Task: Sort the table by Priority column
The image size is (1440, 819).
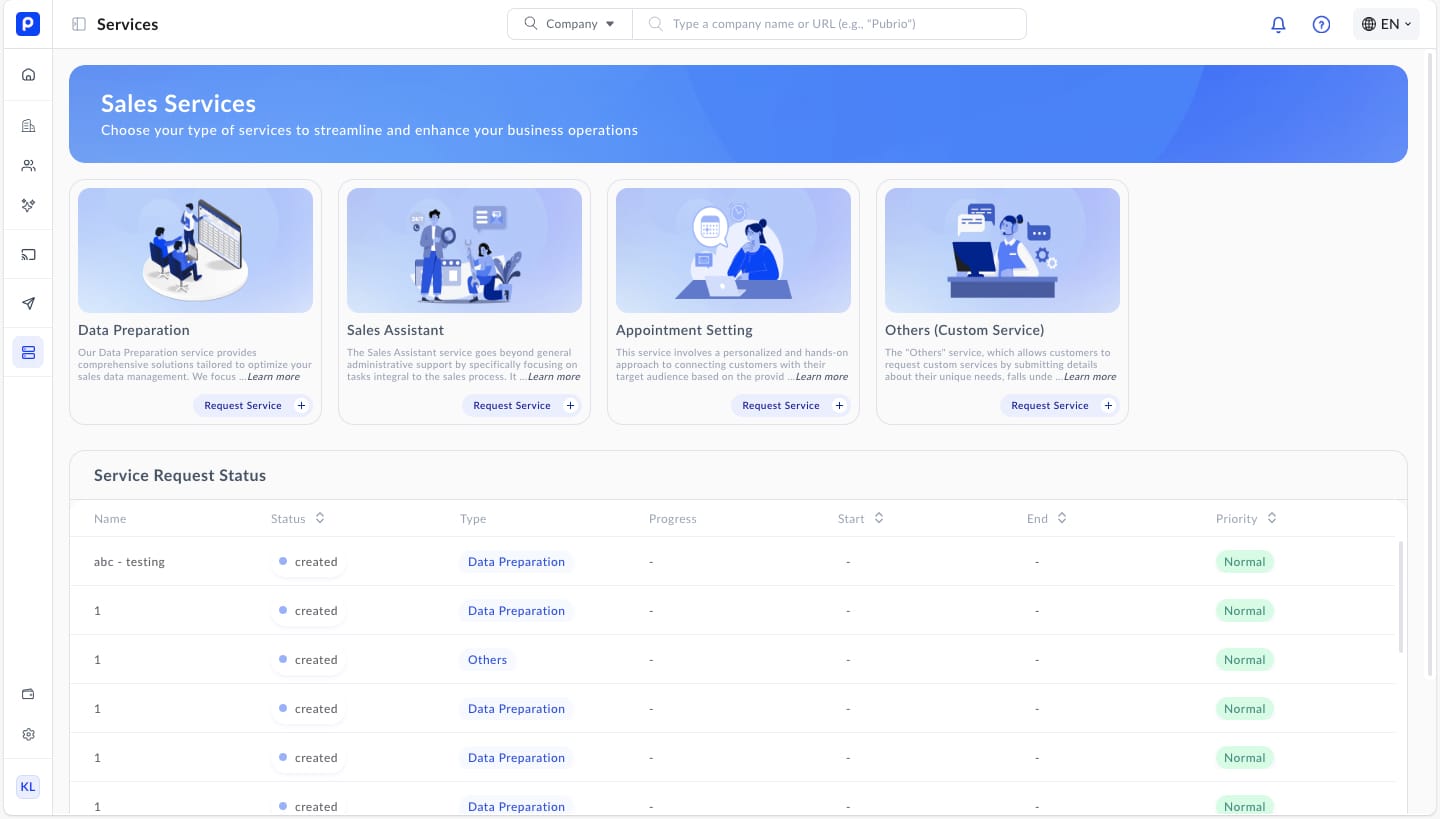Action: pyautogui.click(x=1271, y=518)
